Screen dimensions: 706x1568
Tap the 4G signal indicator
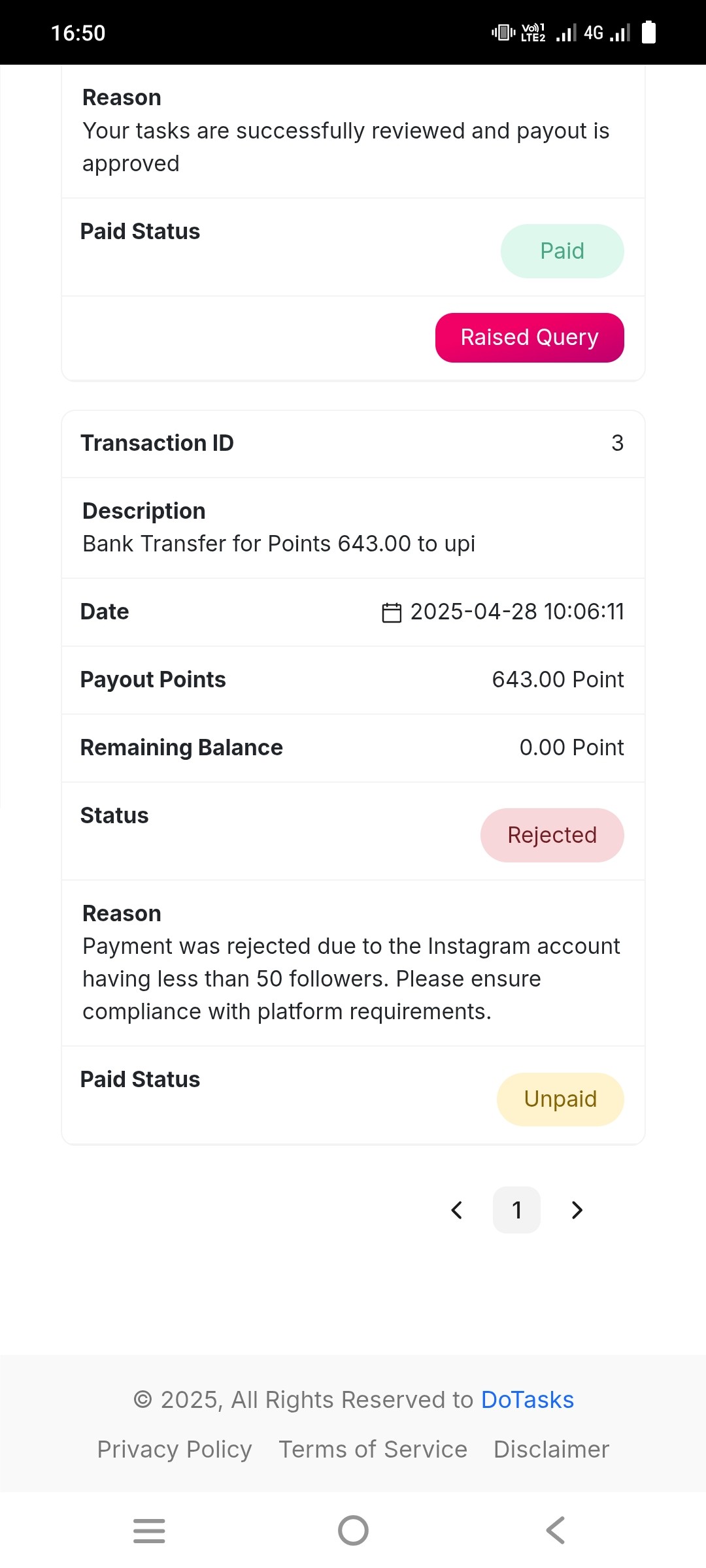point(607,33)
